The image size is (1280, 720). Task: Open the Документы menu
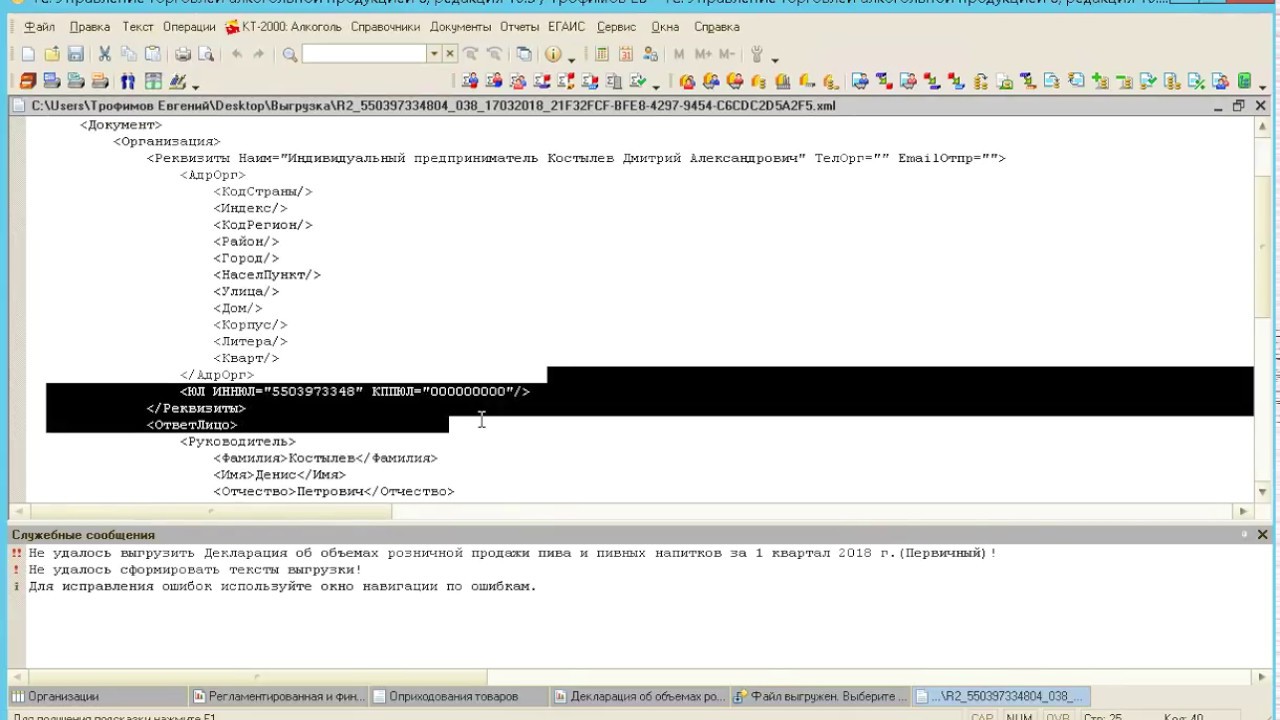(x=461, y=27)
